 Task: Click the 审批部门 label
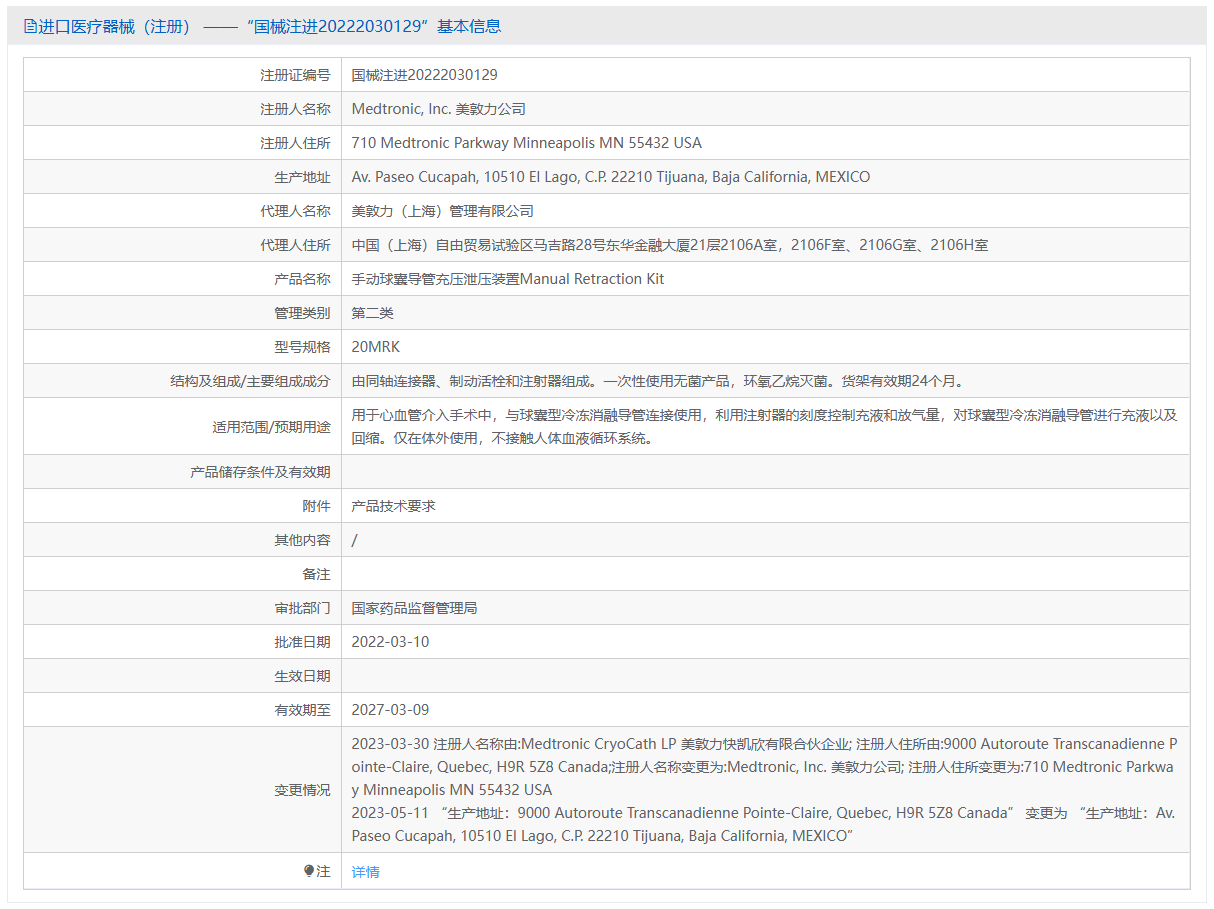click(x=302, y=608)
